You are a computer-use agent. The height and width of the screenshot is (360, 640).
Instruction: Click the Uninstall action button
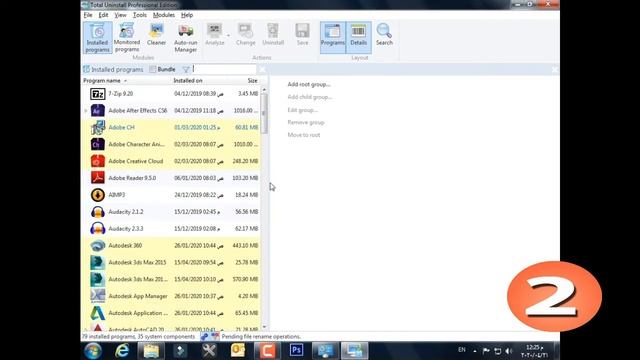[273, 34]
